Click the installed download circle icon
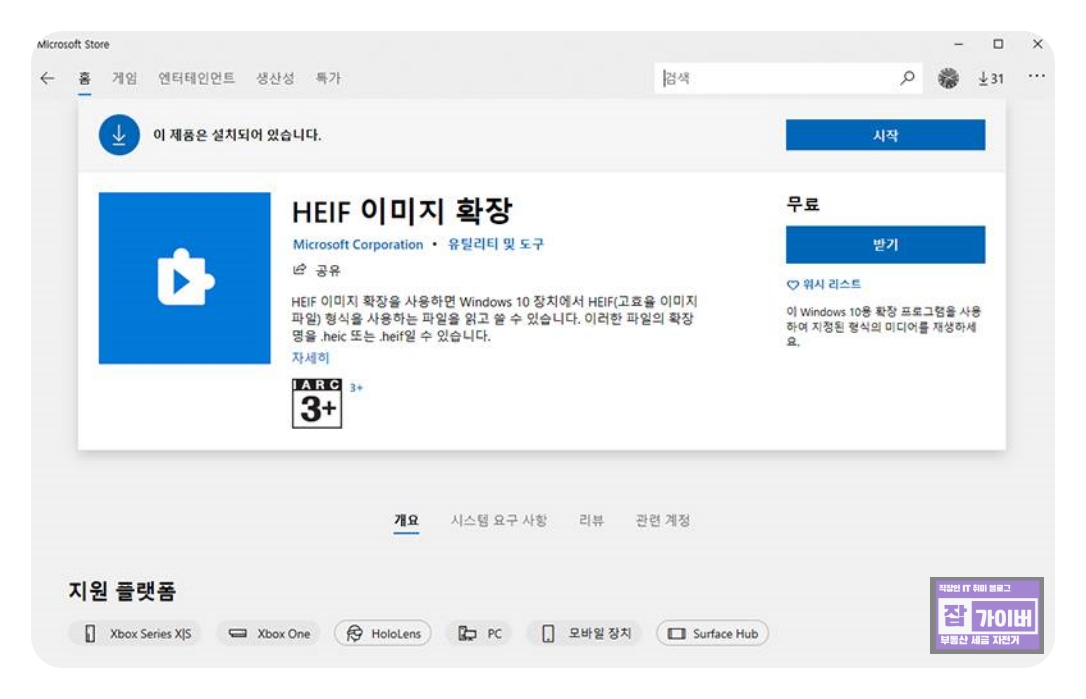This screenshot has width=1086, height=699. (x=119, y=134)
